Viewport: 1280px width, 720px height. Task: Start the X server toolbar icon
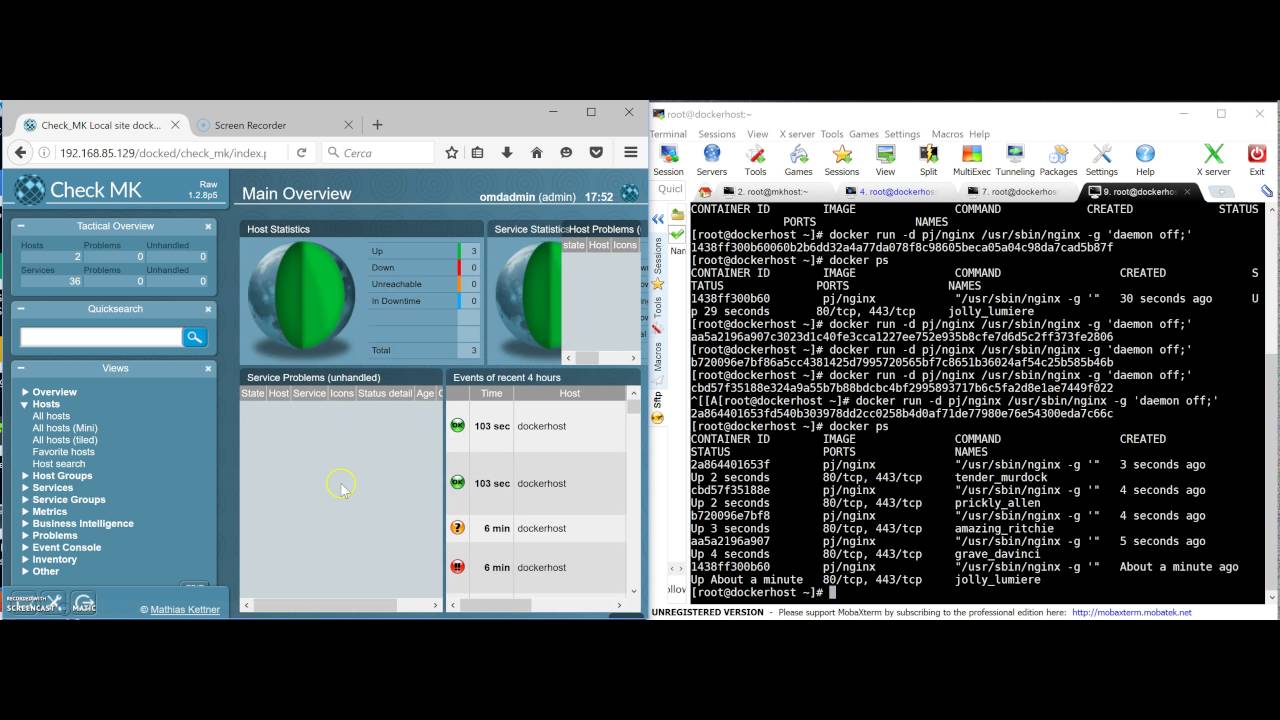[x=1213, y=159]
